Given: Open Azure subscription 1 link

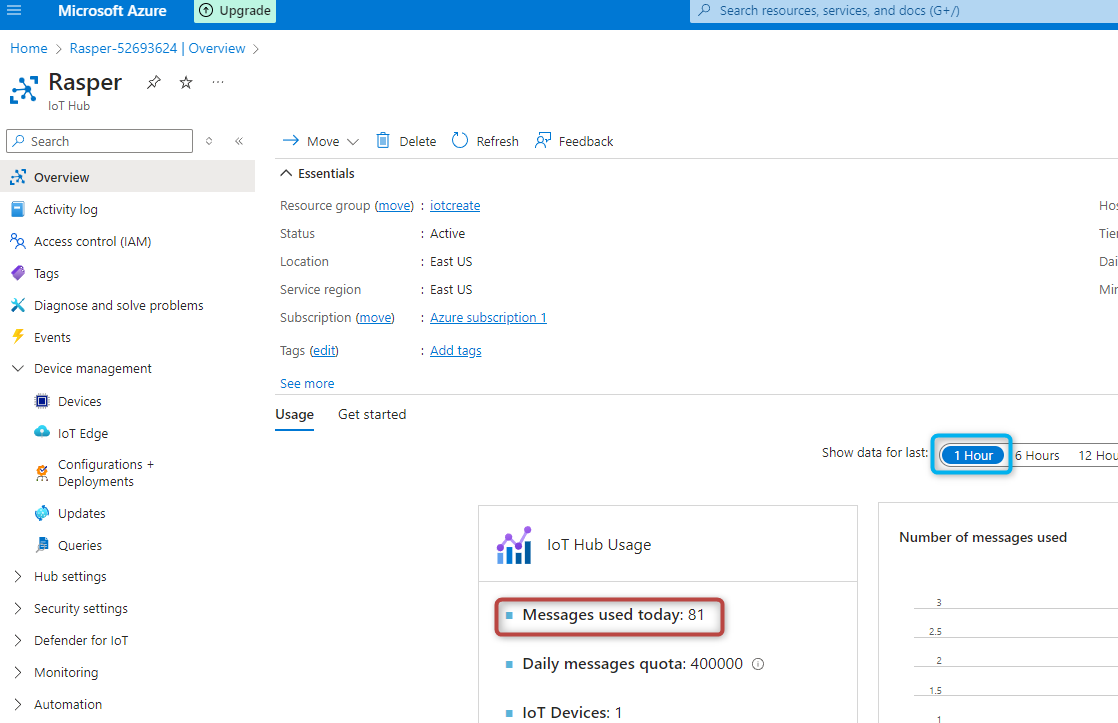Looking at the screenshot, I should click(x=488, y=318).
